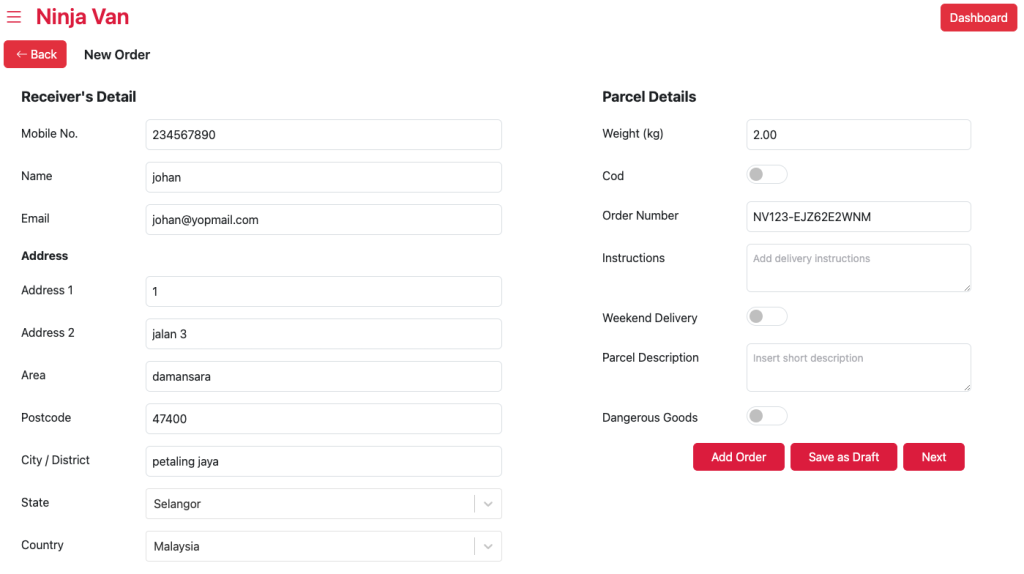1024x574 pixels.
Task: Open the Selangor state selector
Action: pyautogui.click(x=323, y=504)
